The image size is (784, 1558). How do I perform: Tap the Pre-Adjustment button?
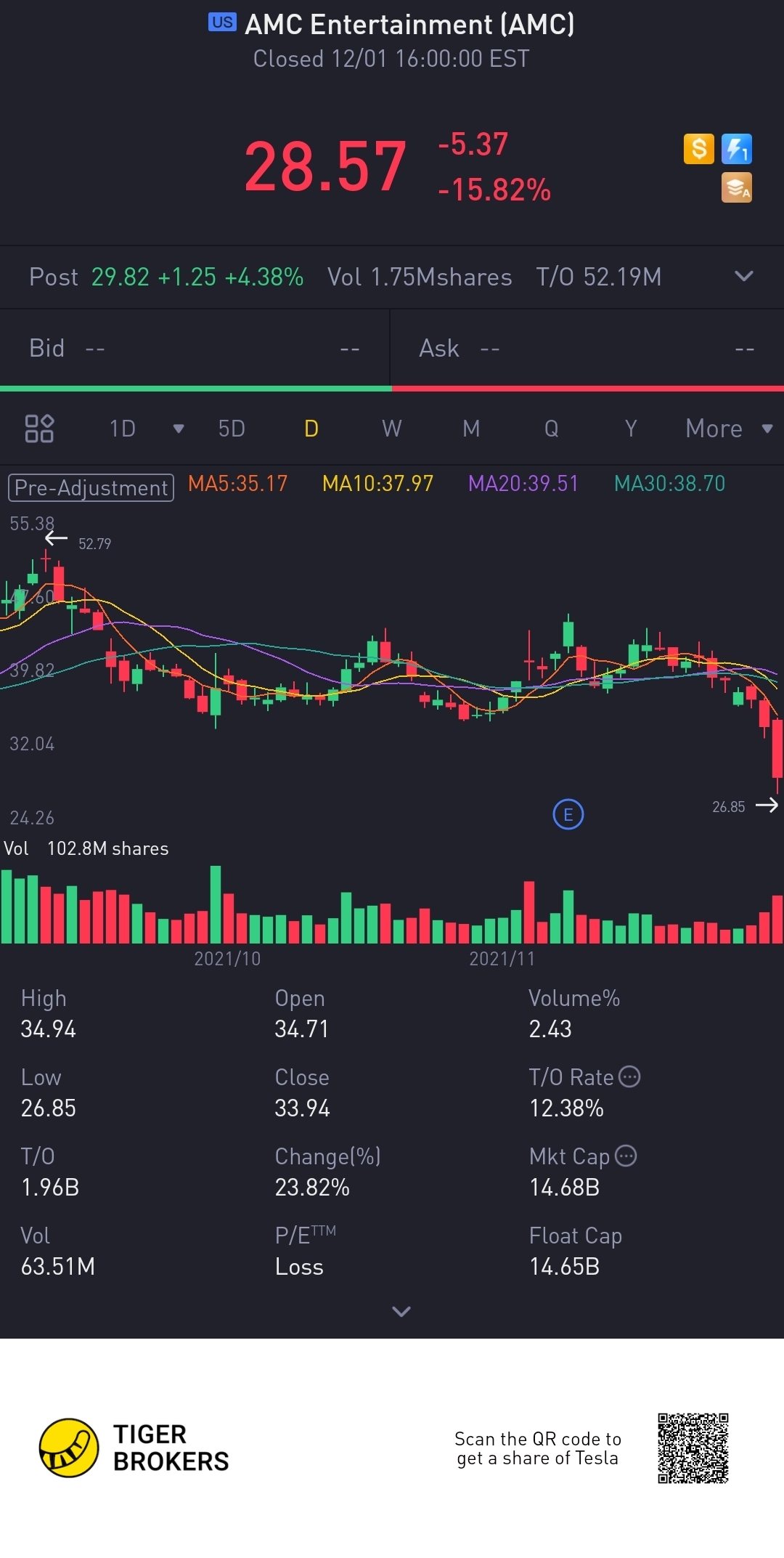point(91,487)
